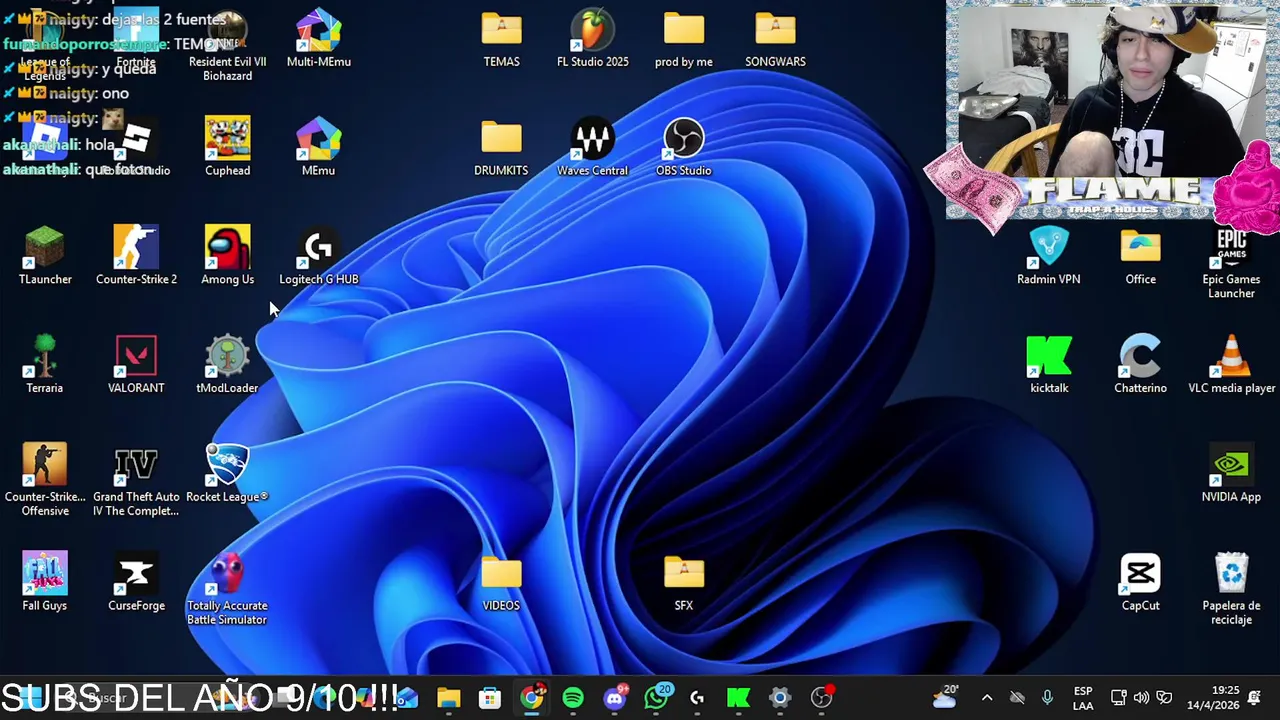The image size is (1280, 720).
Task: Open the clock and date 19:25
Action: click(x=1212, y=698)
